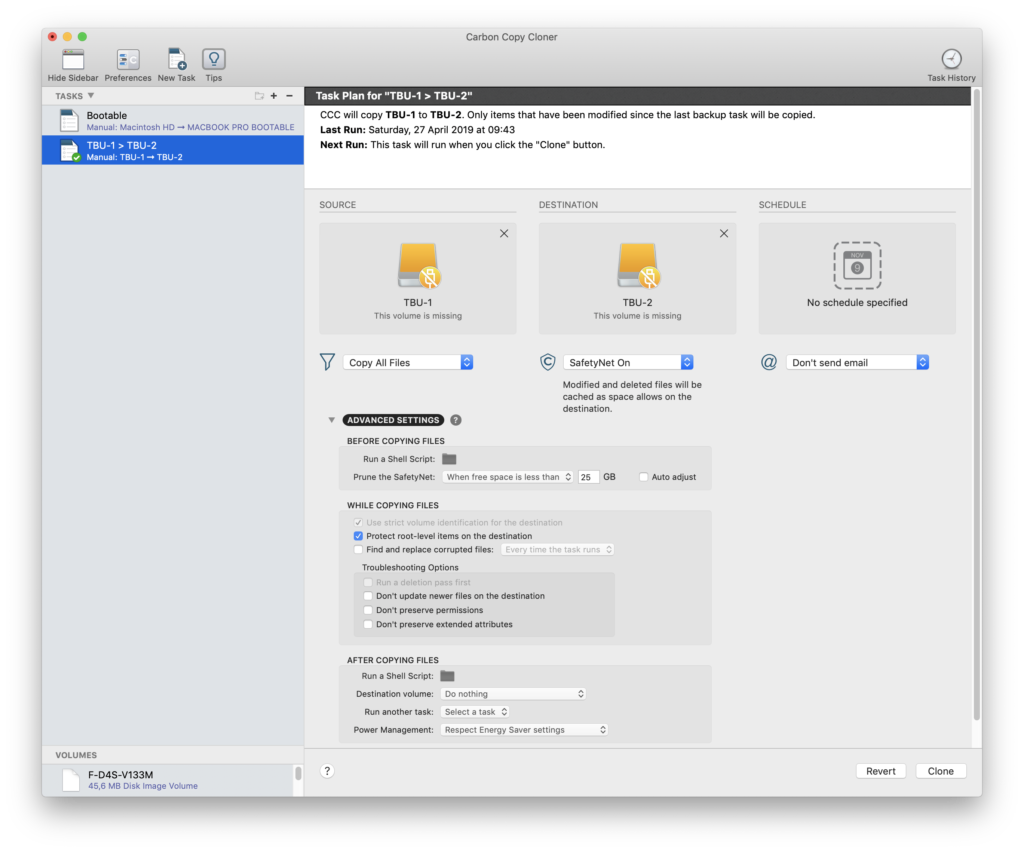1024x852 pixels.
Task: Open Task History clock icon
Action: (951, 59)
